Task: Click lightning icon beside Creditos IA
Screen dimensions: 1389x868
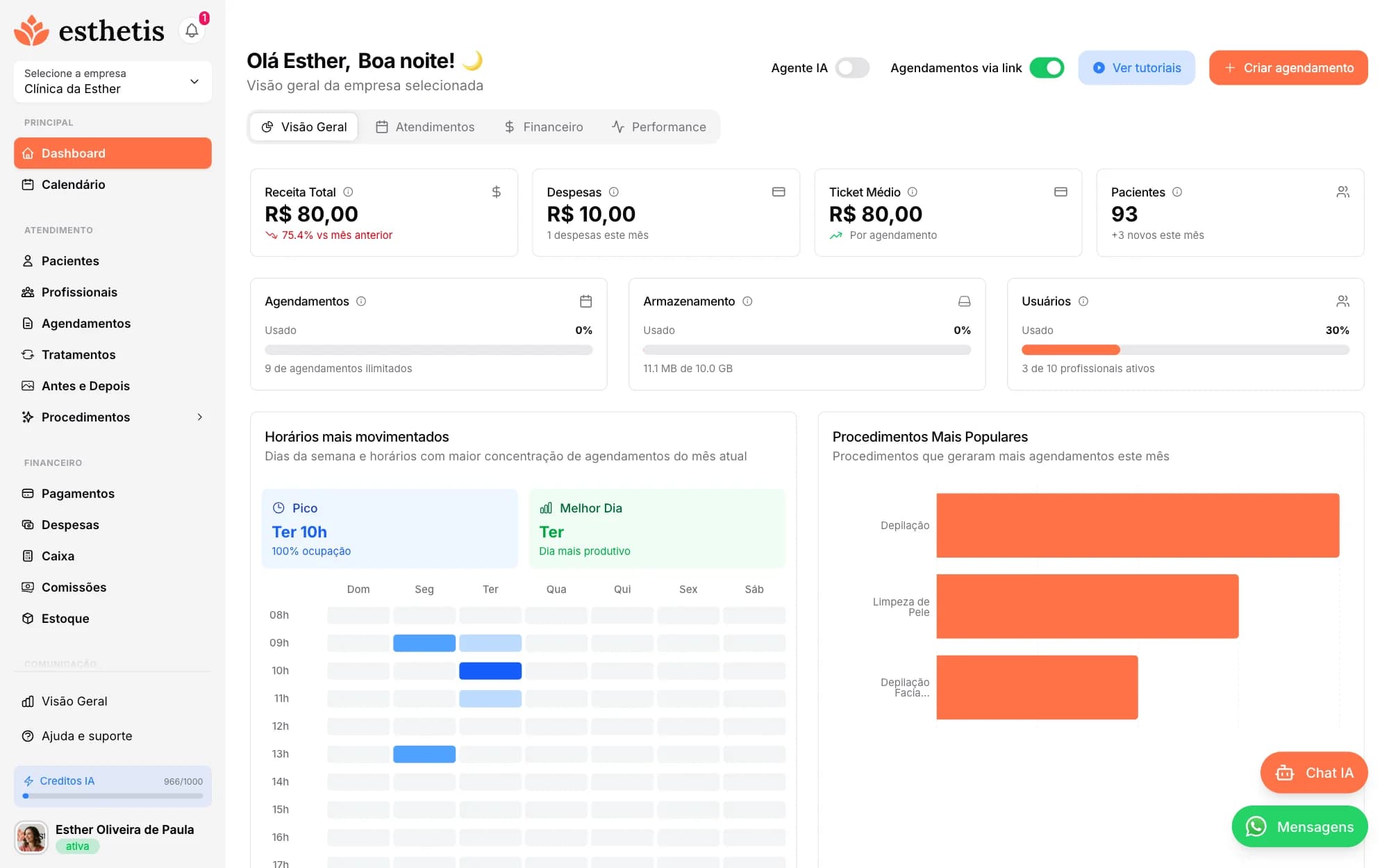Action: click(x=28, y=781)
